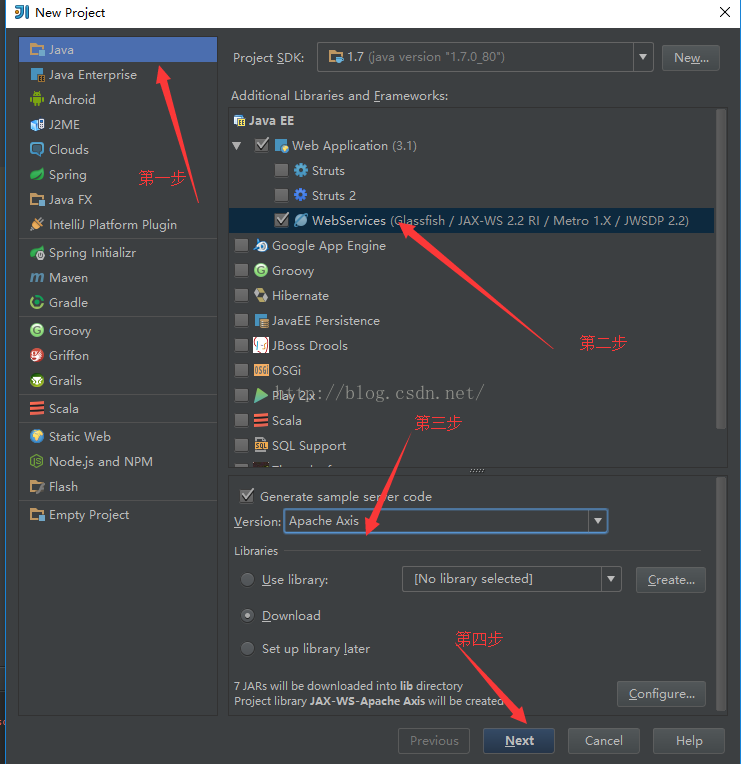Click the Project SDK 1.7 combo box
Image resolution: width=741 pixels, height=764 pixels.
(485, 57)
